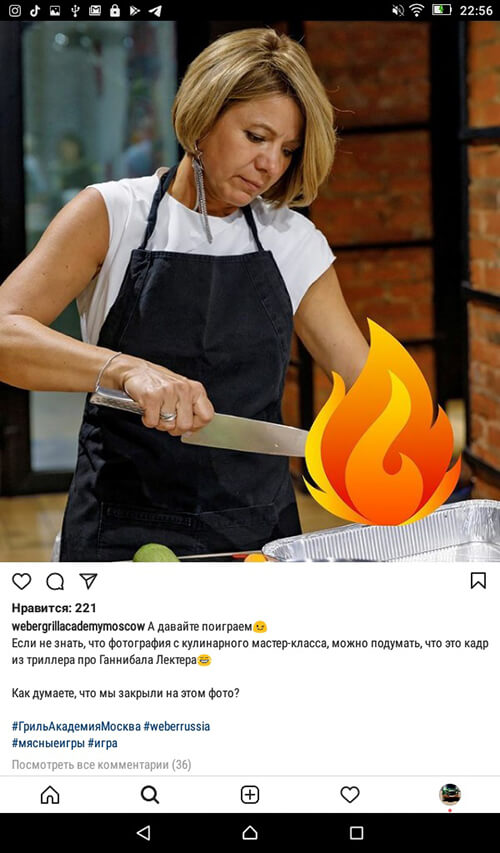Tap the Android recent apps square button
Screen dimensions: 500x853
[356, 832]
